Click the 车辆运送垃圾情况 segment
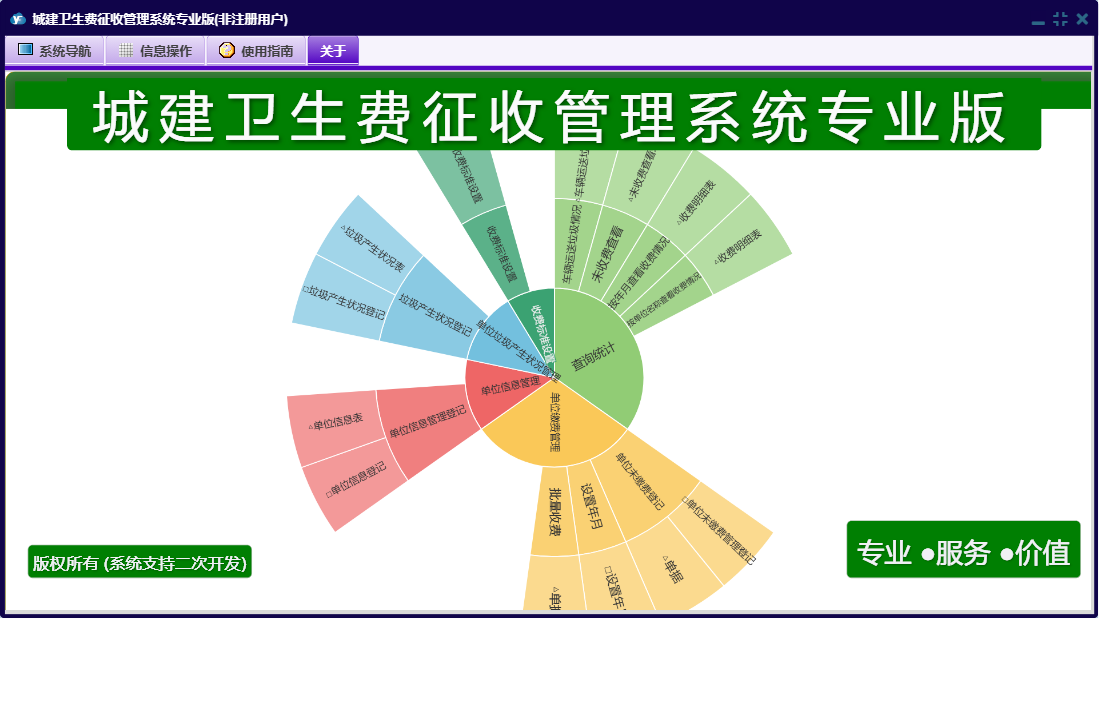Screen dimensions: 1099x723 point(573,244)
